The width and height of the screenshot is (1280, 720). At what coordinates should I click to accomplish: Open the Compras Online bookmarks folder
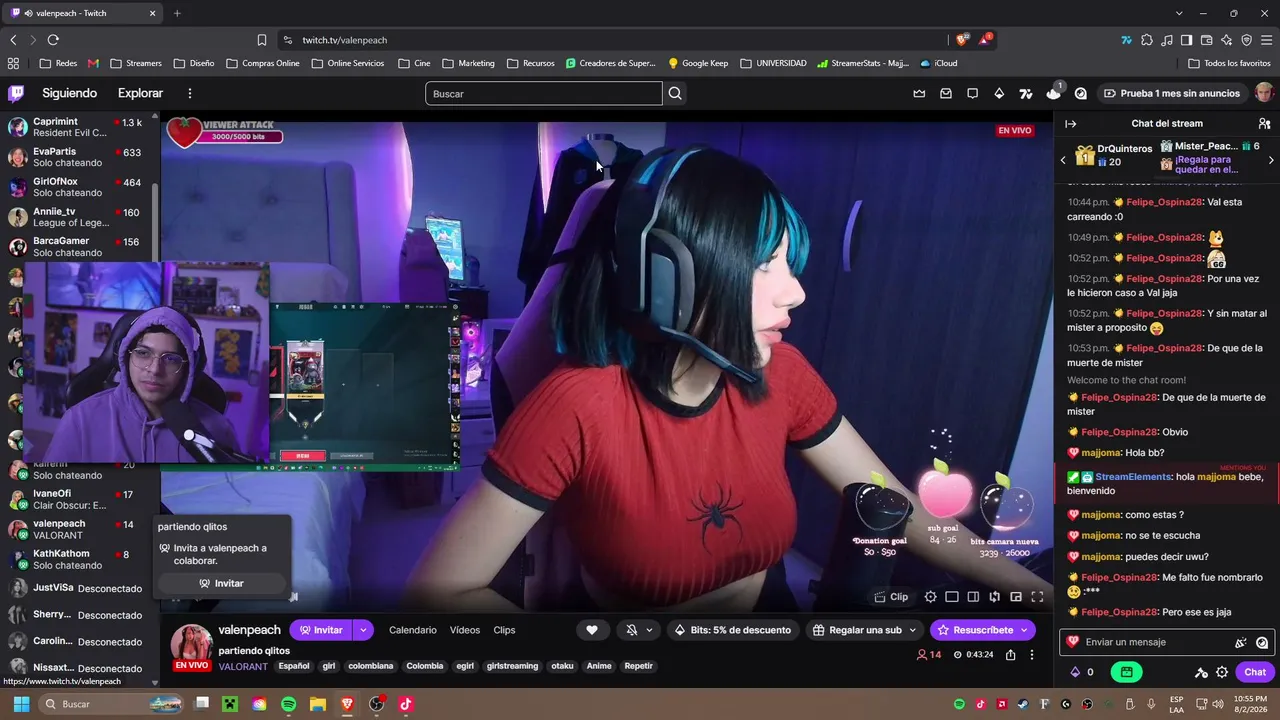[x=263, y=63]
